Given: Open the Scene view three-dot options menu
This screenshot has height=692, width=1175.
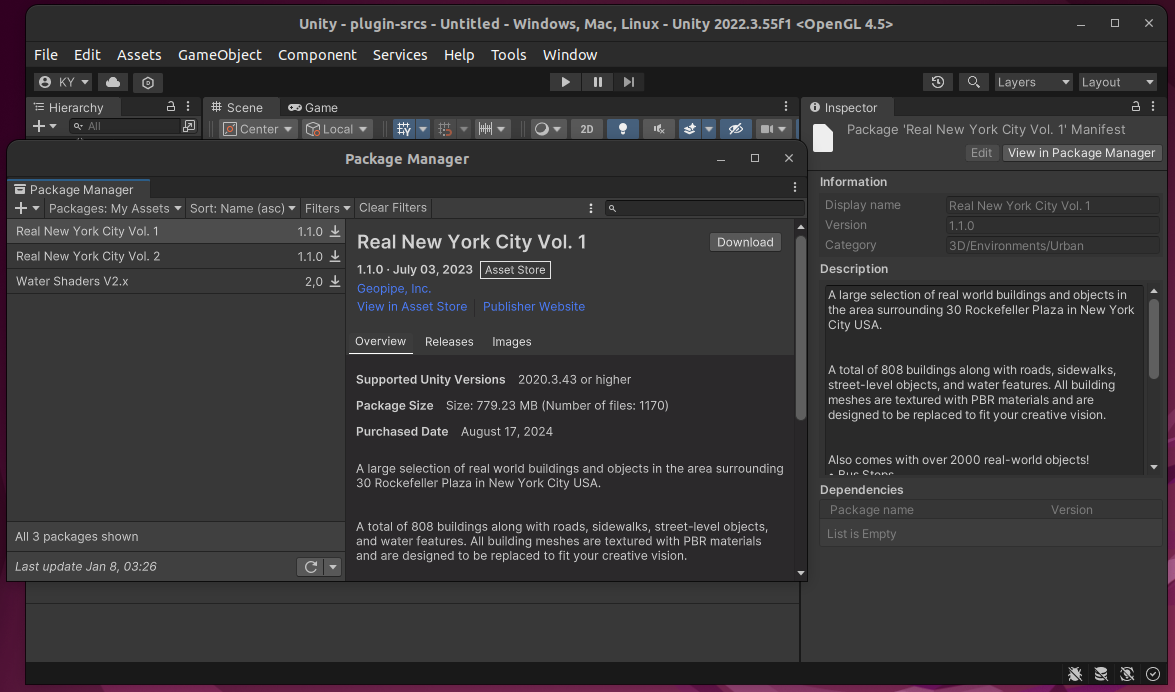Looking at the screenshot, I should click(x=786, y=106).
